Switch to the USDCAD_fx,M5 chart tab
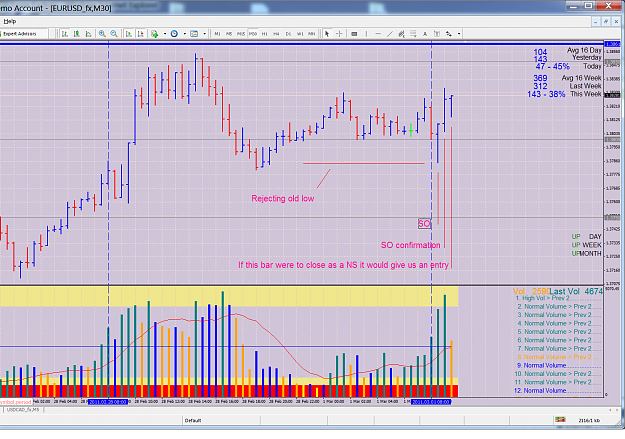Viewport: 625px width, 439px height. click(x=23, y=410)
